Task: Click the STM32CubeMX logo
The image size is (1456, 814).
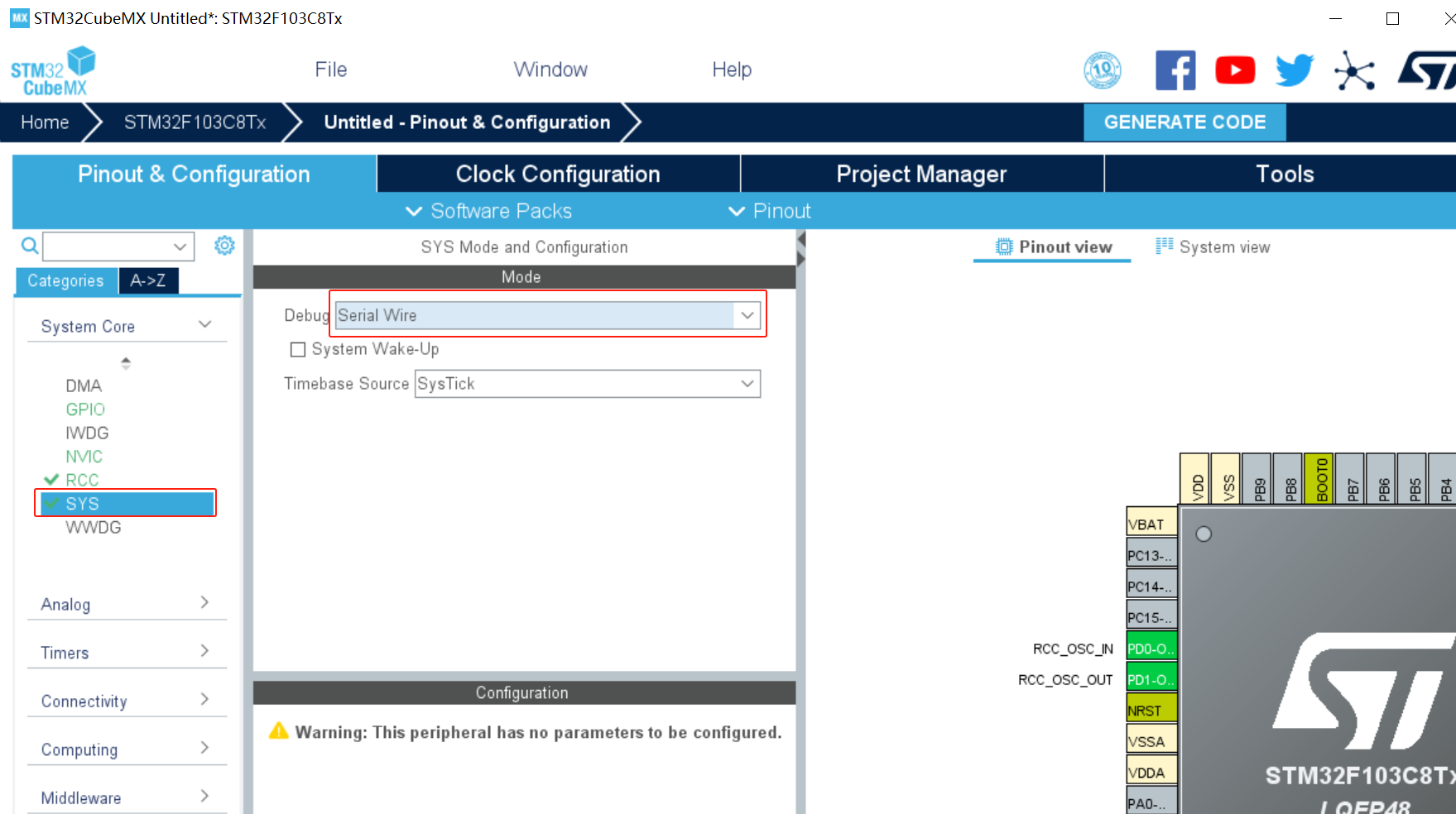Action: 53,71
